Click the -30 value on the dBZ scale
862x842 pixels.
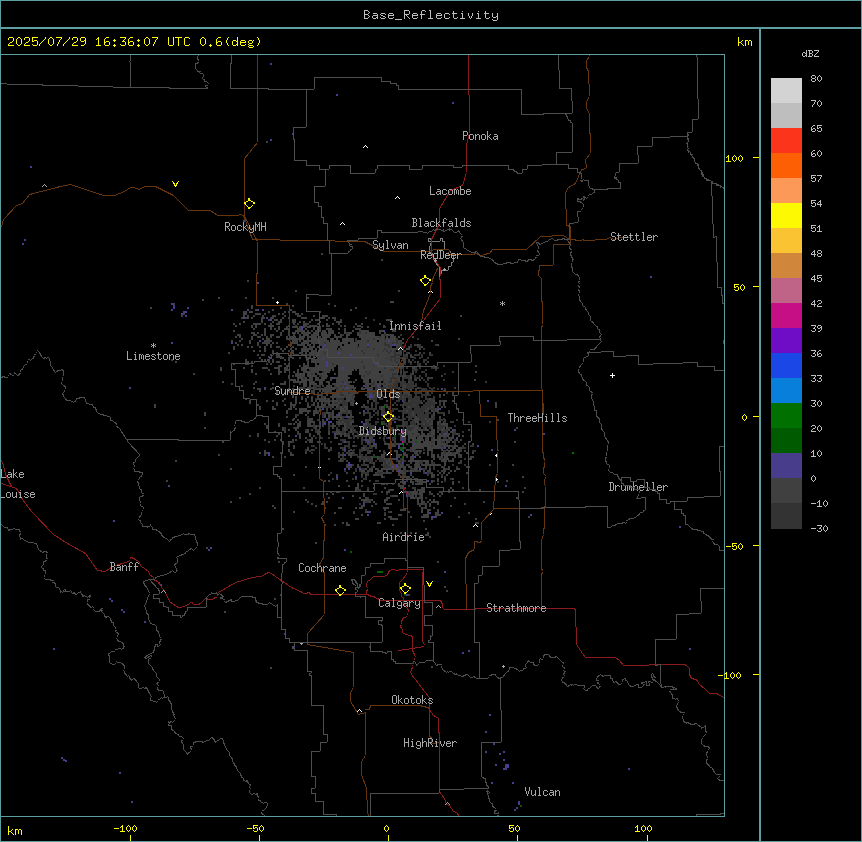coord(819,529)
